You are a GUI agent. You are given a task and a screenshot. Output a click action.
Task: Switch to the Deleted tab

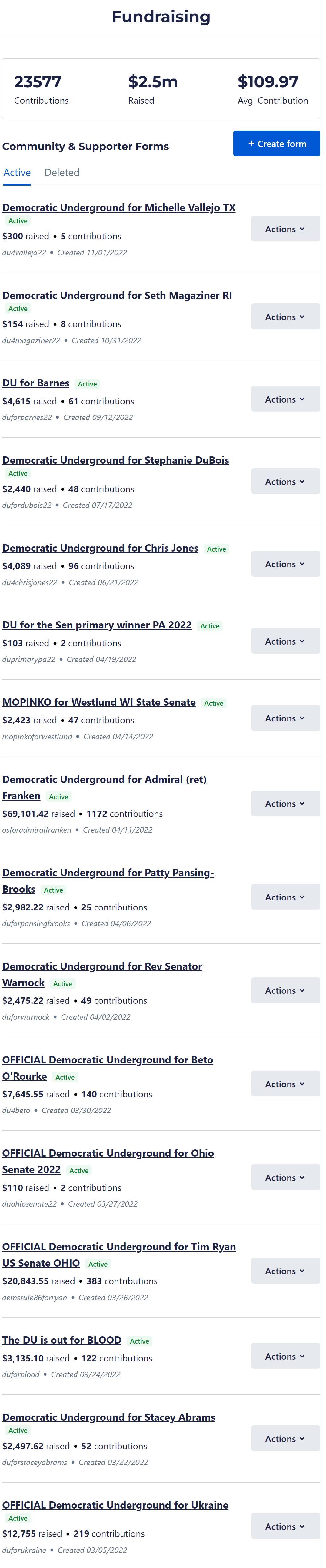click(x=62, y=173)
